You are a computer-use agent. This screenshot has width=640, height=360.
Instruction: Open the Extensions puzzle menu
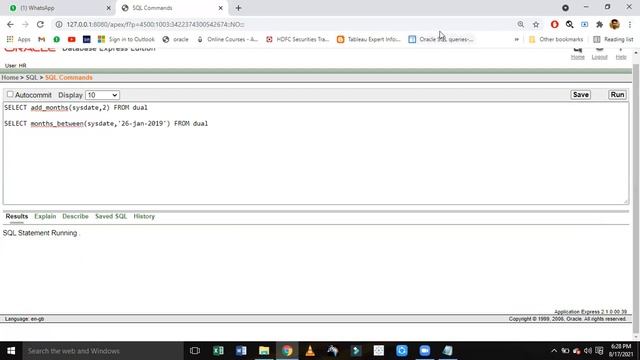click(x=599, y=24)
